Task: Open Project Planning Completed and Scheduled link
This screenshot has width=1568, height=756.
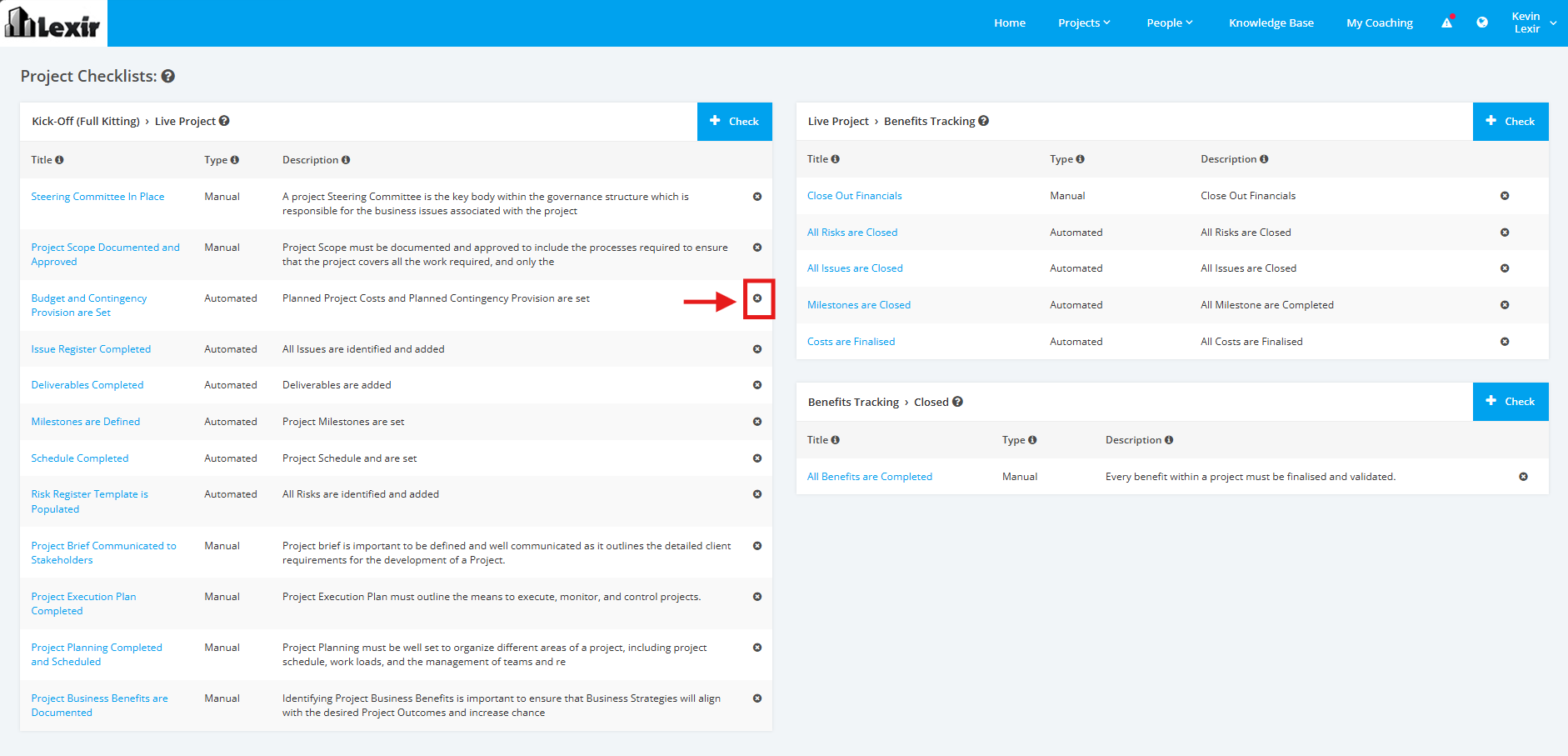Action: pyautogui.click(x=97, y=654)
